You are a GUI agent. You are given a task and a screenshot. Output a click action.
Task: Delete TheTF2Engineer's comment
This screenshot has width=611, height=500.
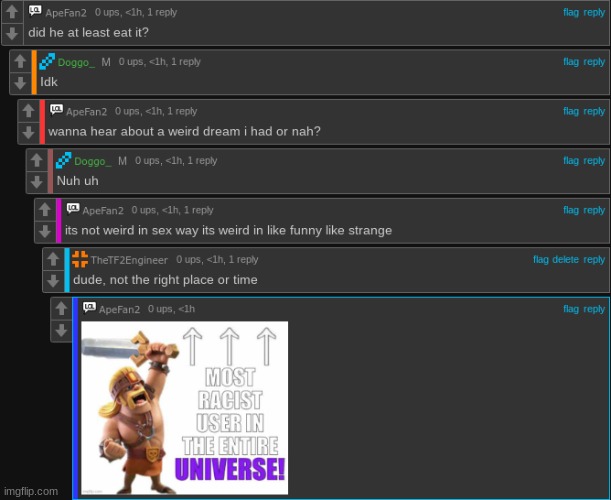coord(565,260)
